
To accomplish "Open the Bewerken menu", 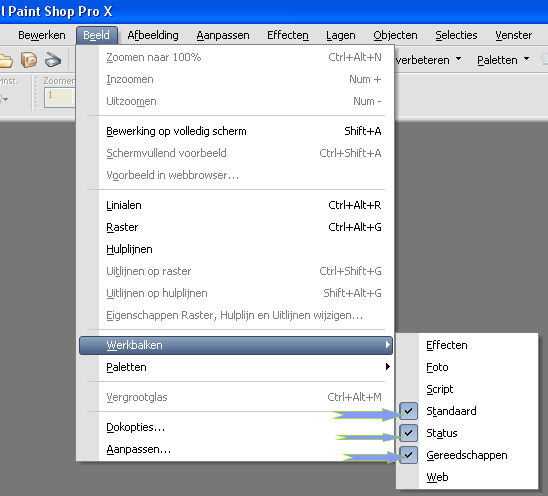I will tap(42, 35).
